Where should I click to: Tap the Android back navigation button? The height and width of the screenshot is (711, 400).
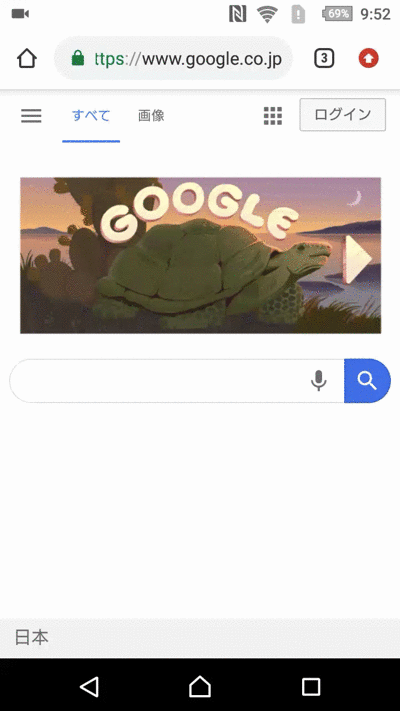89,687
